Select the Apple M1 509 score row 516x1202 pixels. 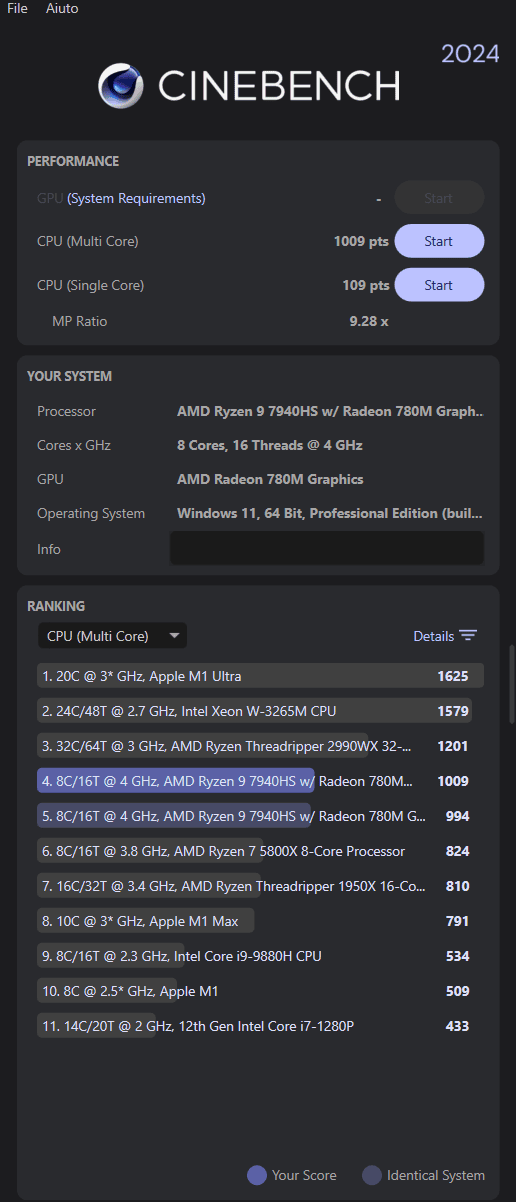[x=260, y=991]
